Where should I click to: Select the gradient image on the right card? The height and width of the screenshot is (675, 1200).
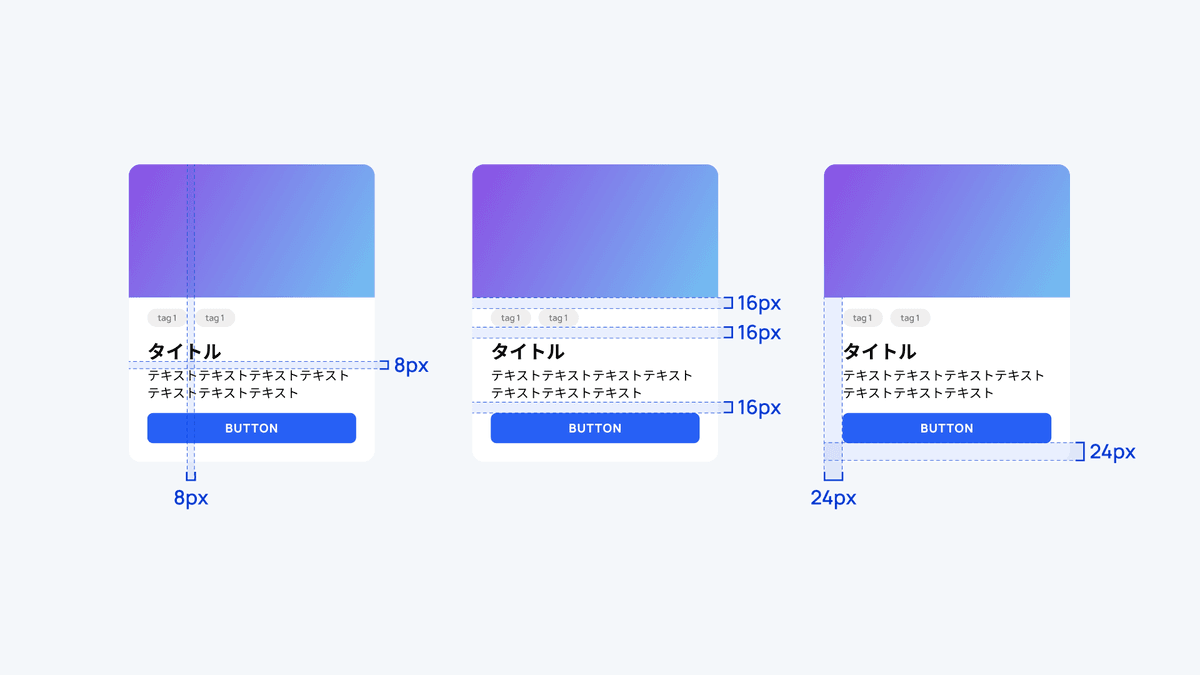coord(946,231)
